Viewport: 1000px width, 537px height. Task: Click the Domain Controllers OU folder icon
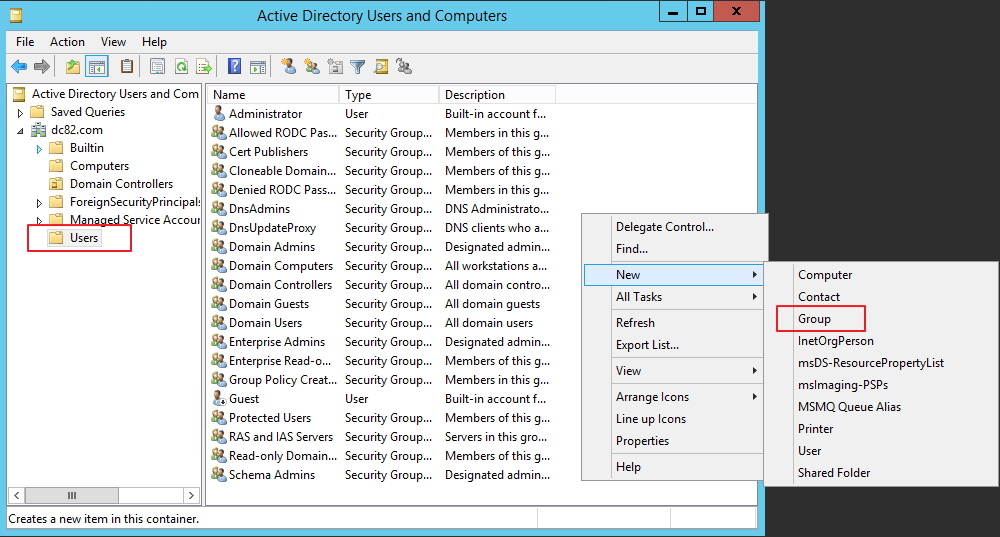point(57,184)
